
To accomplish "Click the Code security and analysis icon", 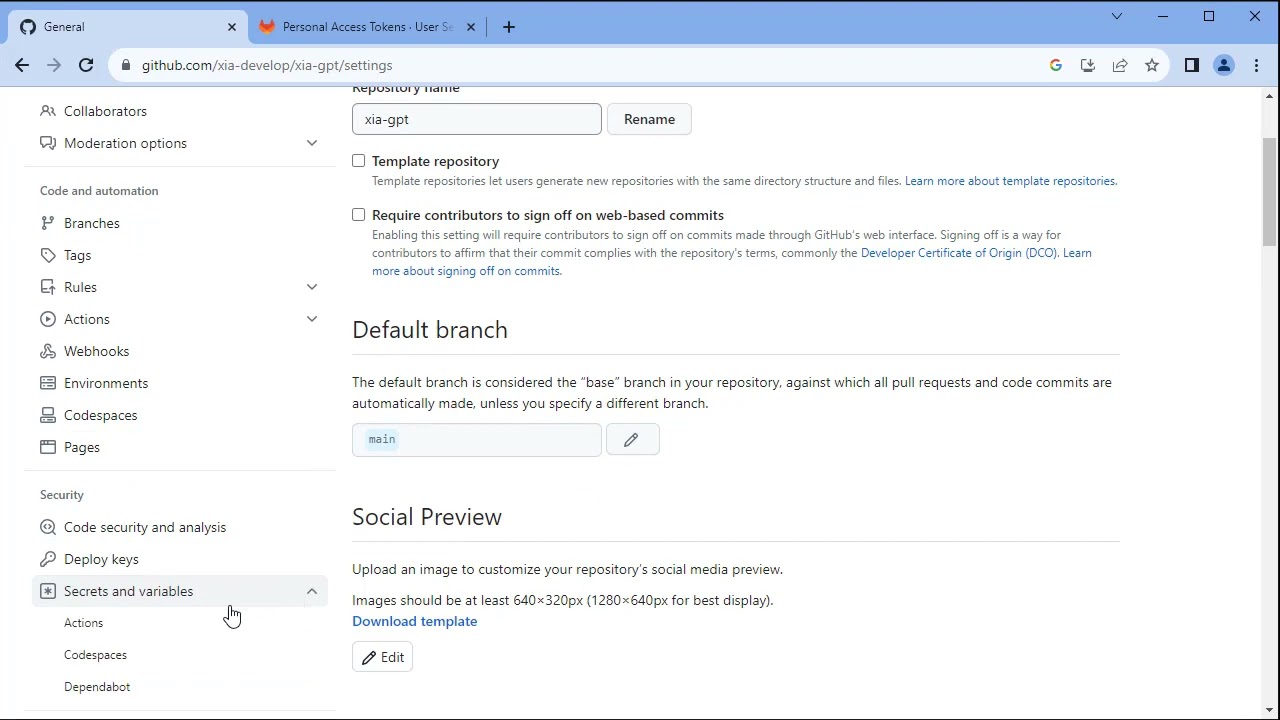I will pyautogui.click(x=48, y=527).
